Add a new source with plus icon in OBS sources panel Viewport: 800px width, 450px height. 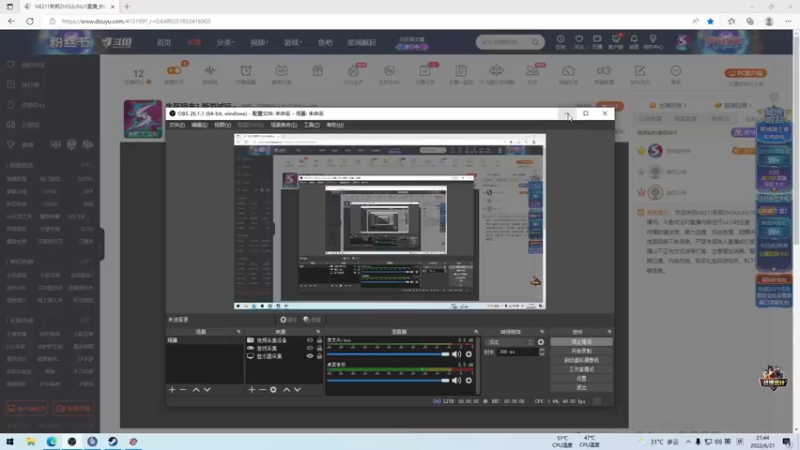(x=251, y=389)
